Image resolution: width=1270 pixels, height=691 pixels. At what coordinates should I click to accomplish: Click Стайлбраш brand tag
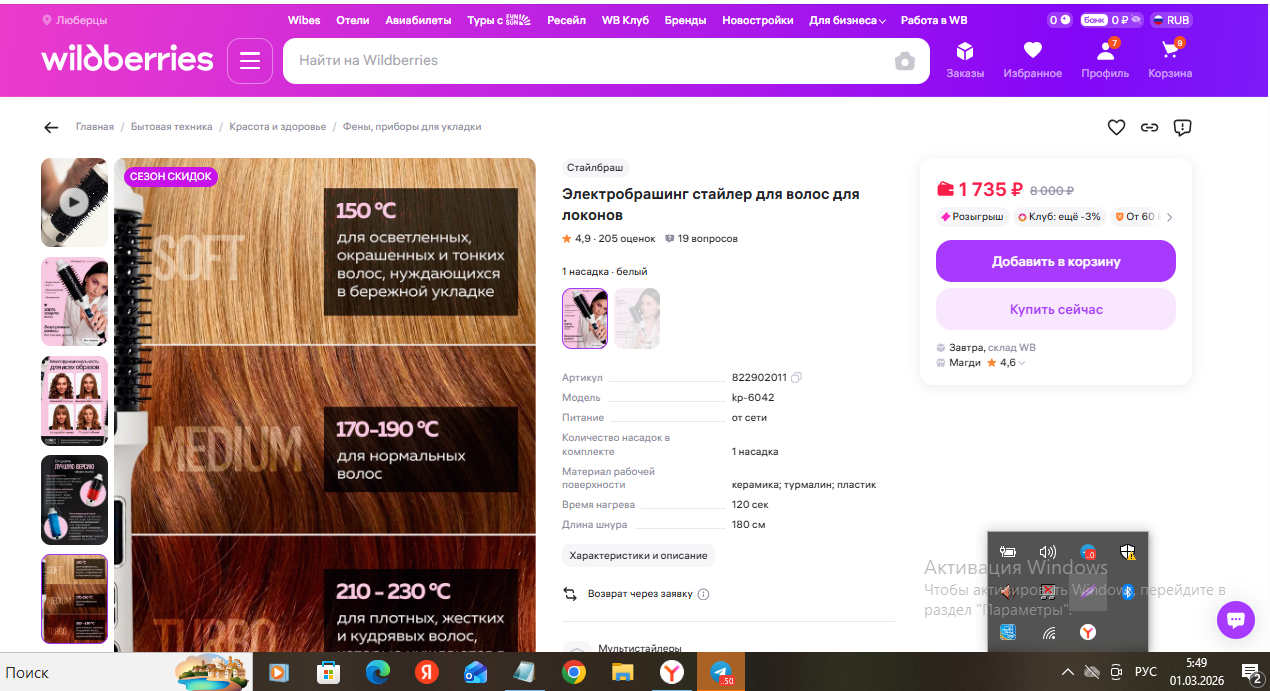594,168
